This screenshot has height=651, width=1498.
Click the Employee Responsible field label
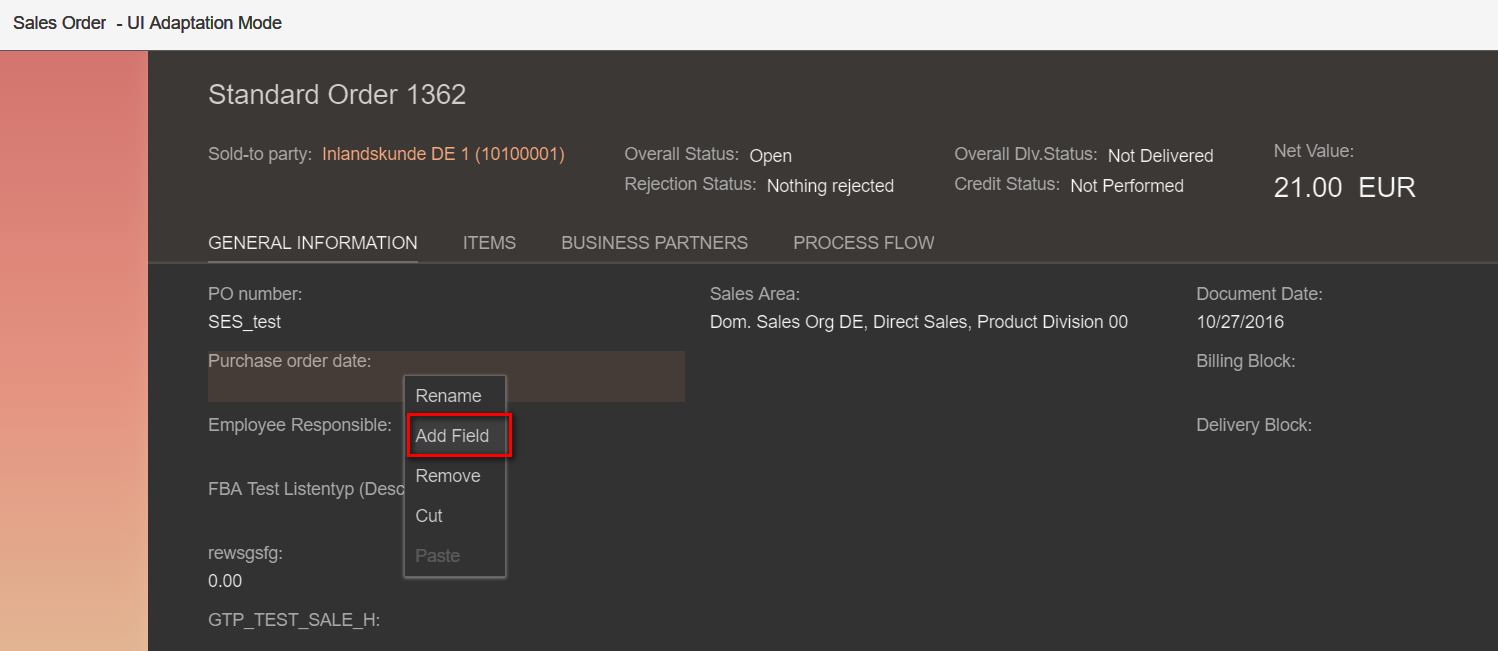300,425
